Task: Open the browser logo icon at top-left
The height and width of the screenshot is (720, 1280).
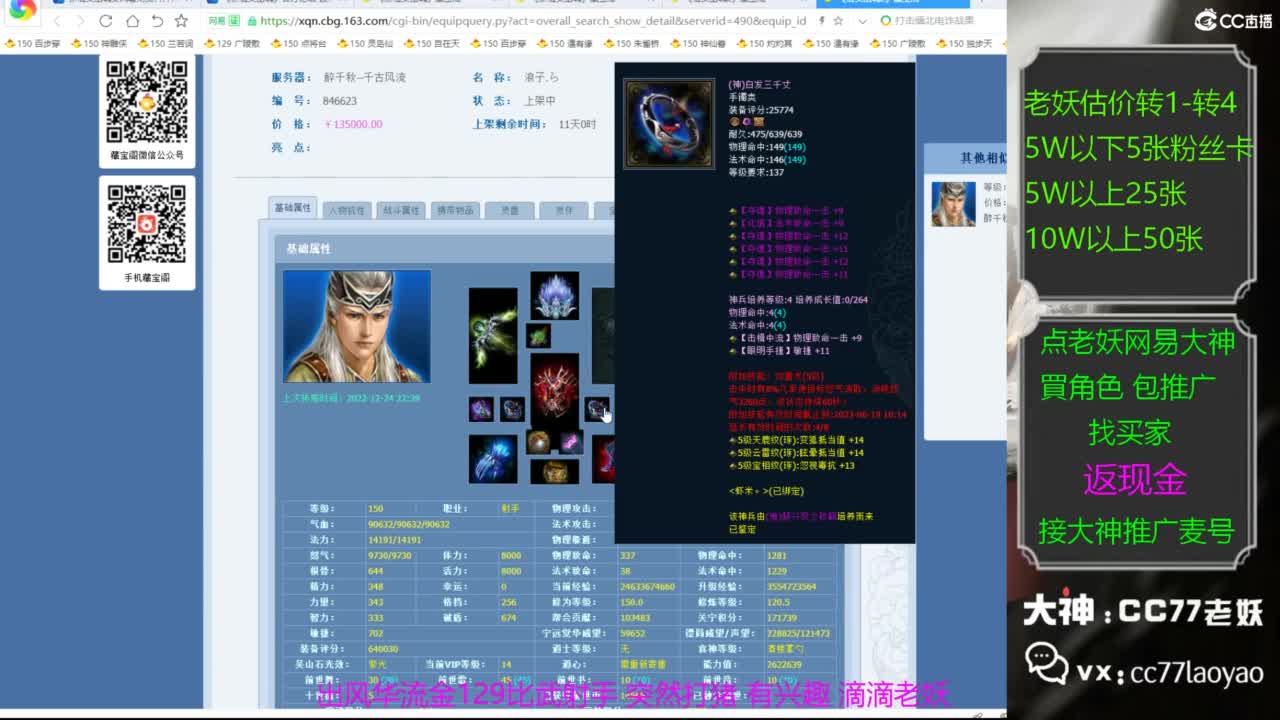Action: 22,10
